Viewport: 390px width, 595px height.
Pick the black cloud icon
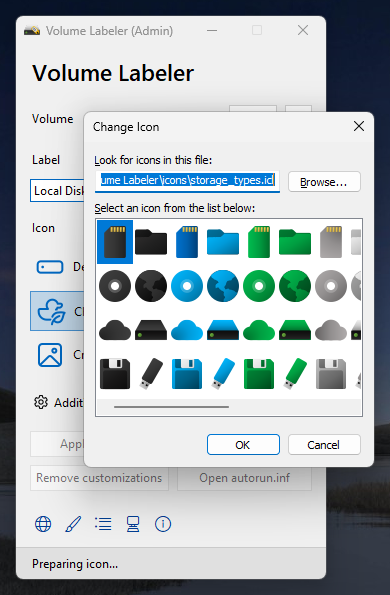point(115,330)
